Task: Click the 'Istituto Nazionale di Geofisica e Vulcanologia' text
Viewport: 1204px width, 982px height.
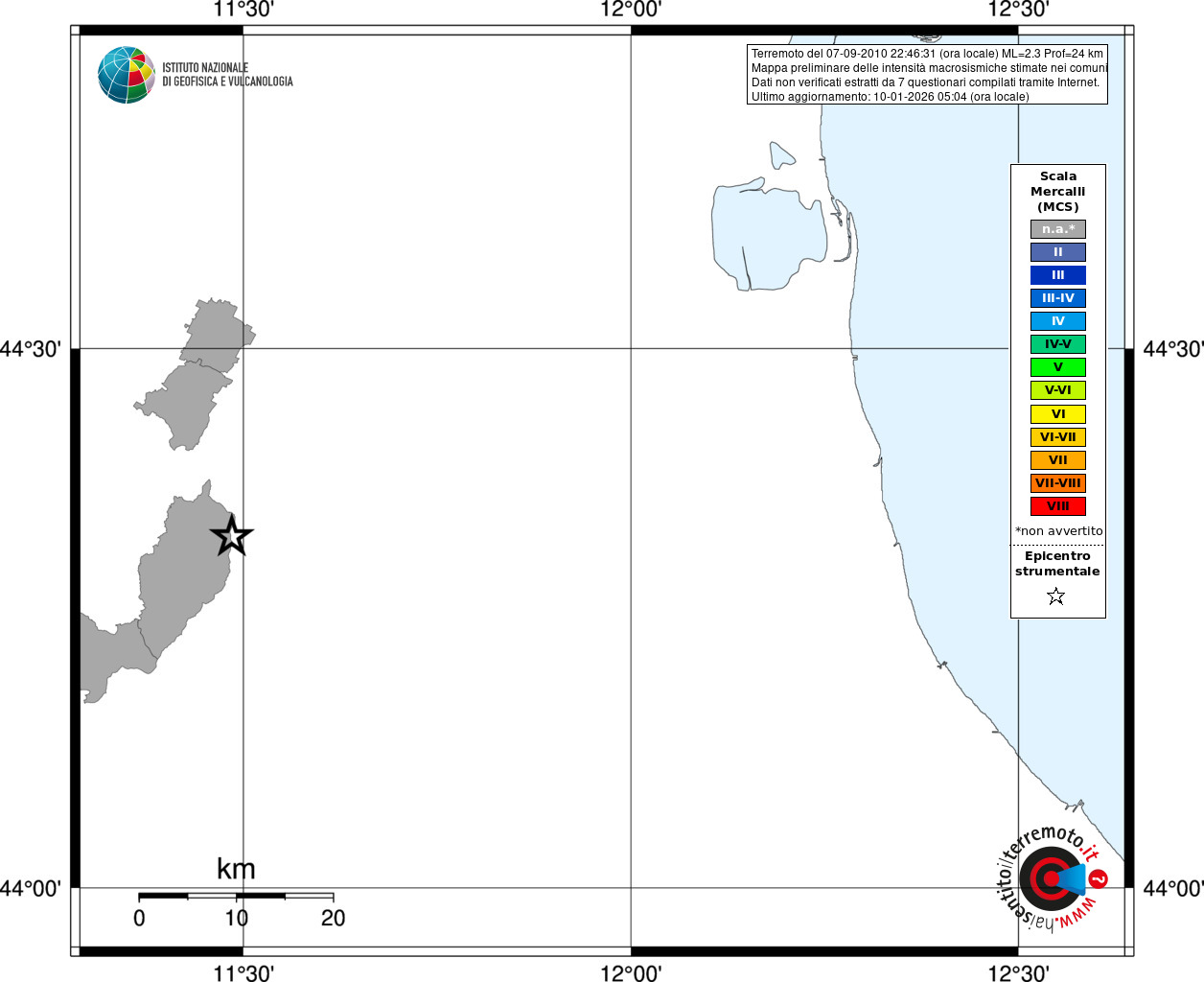Action: [227, 75]
